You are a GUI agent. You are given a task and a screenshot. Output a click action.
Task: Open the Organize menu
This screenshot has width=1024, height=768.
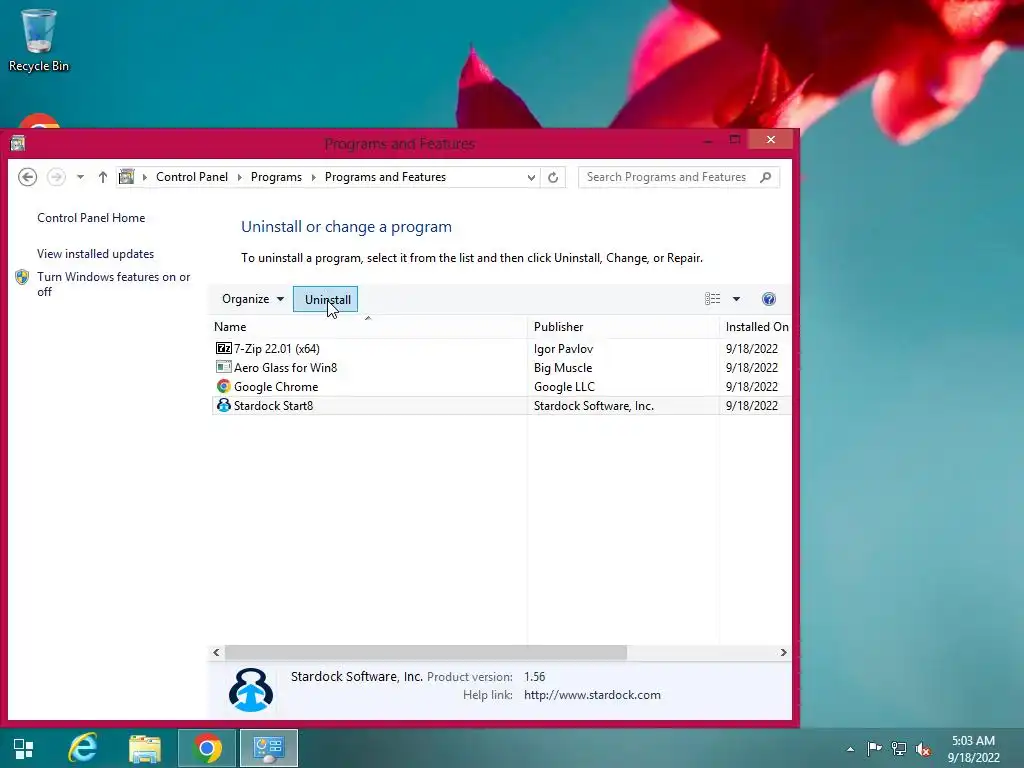[x=253, y=299]
